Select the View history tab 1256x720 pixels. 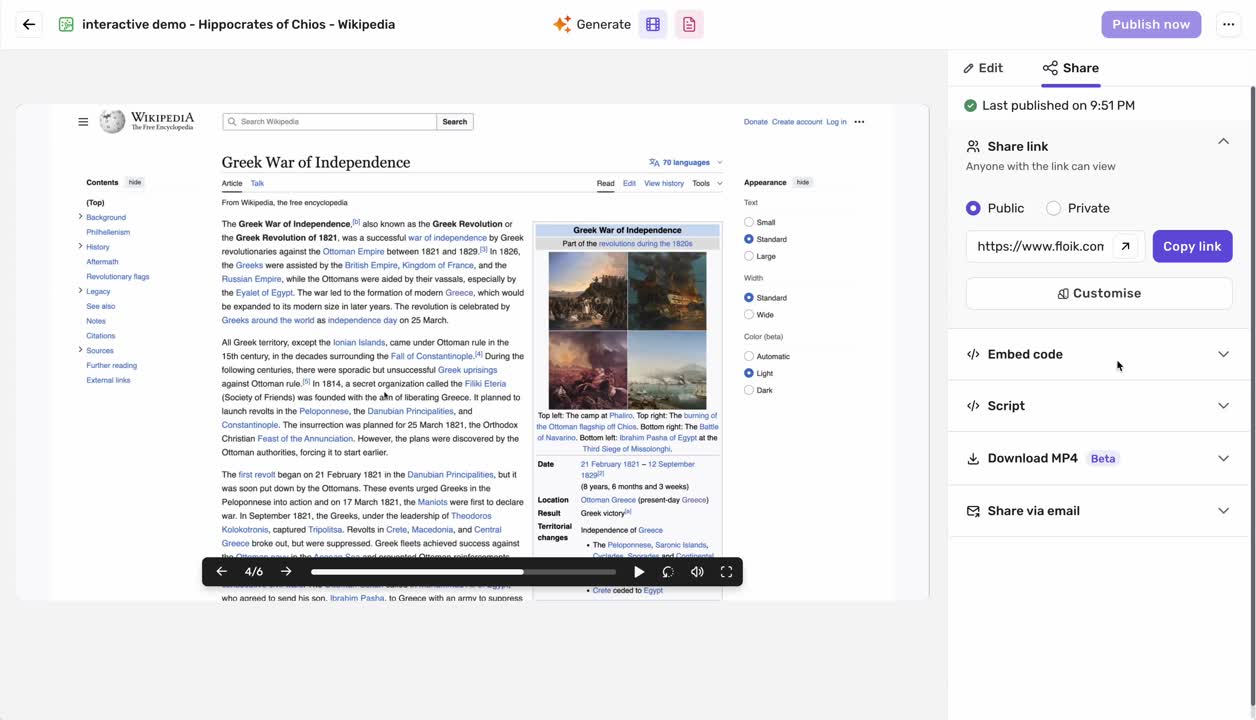click(x=664, y=183)
